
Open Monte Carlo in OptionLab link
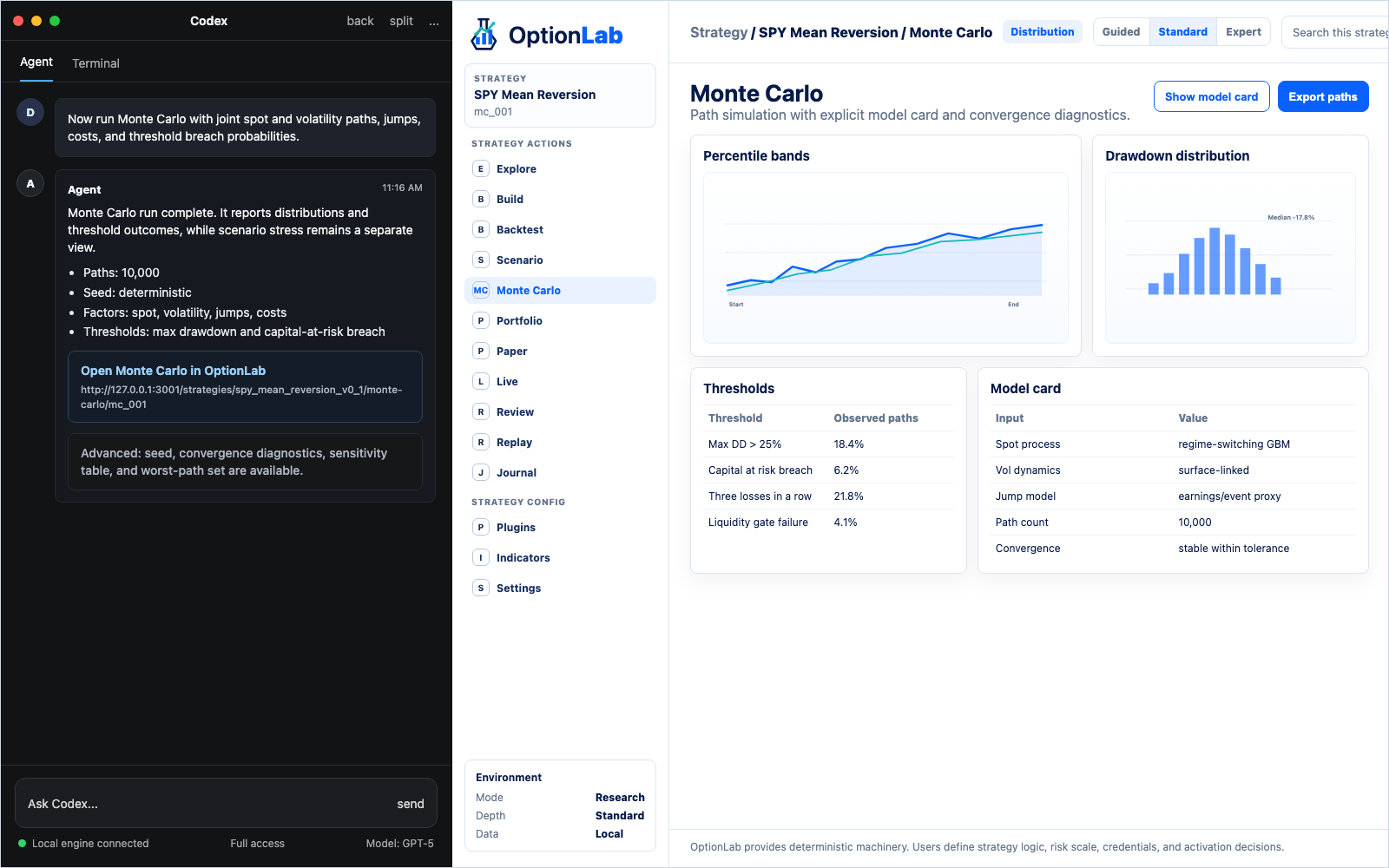245,386
